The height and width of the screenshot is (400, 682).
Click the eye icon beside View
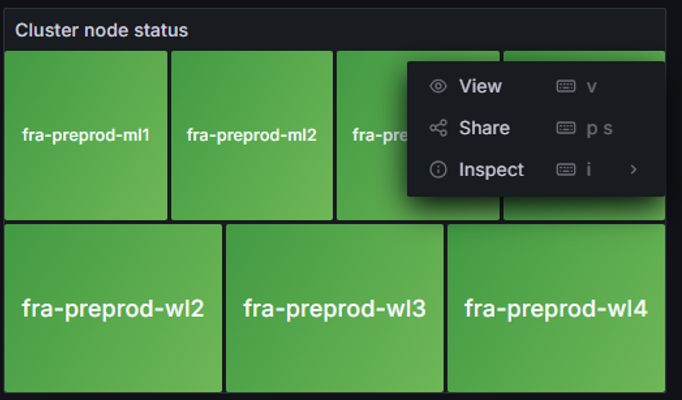(437, 87)
